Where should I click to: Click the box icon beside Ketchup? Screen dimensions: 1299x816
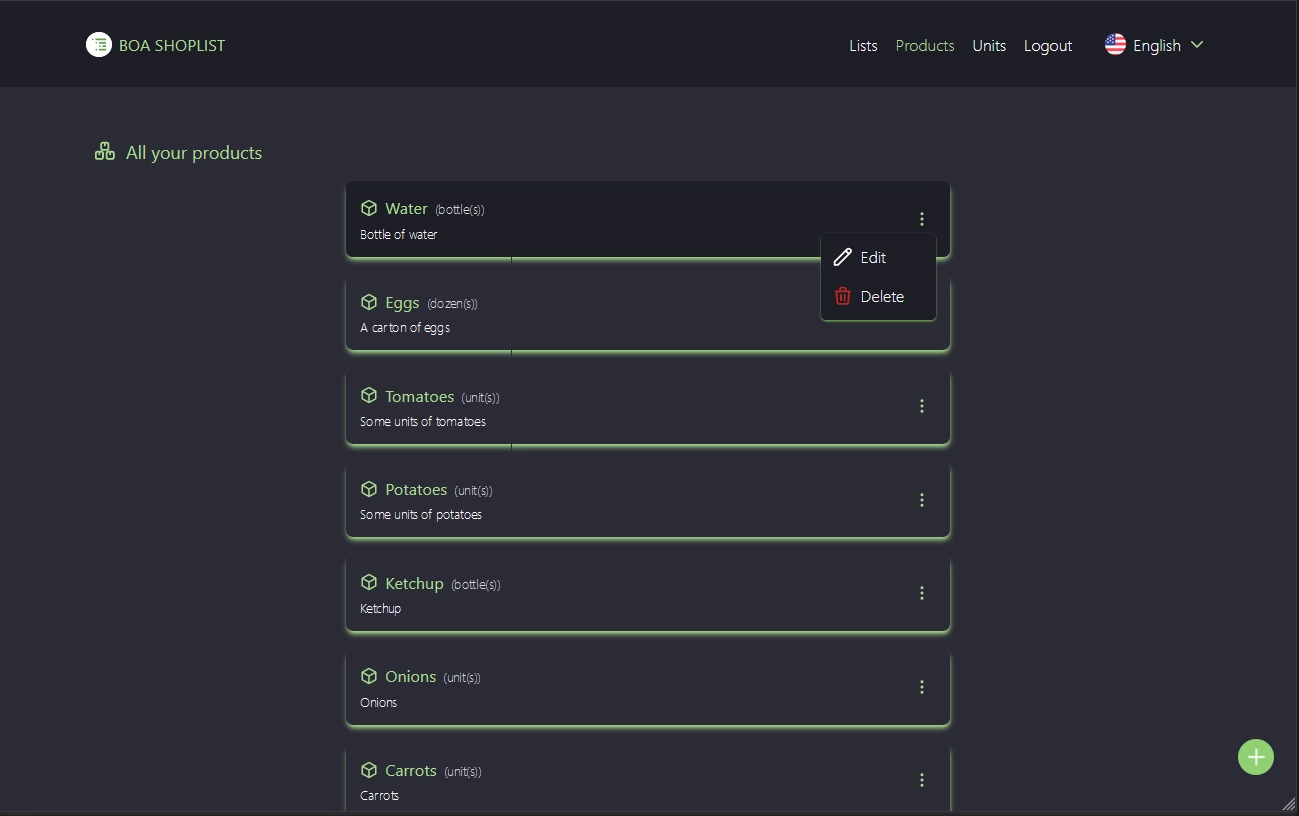point(369,583)
